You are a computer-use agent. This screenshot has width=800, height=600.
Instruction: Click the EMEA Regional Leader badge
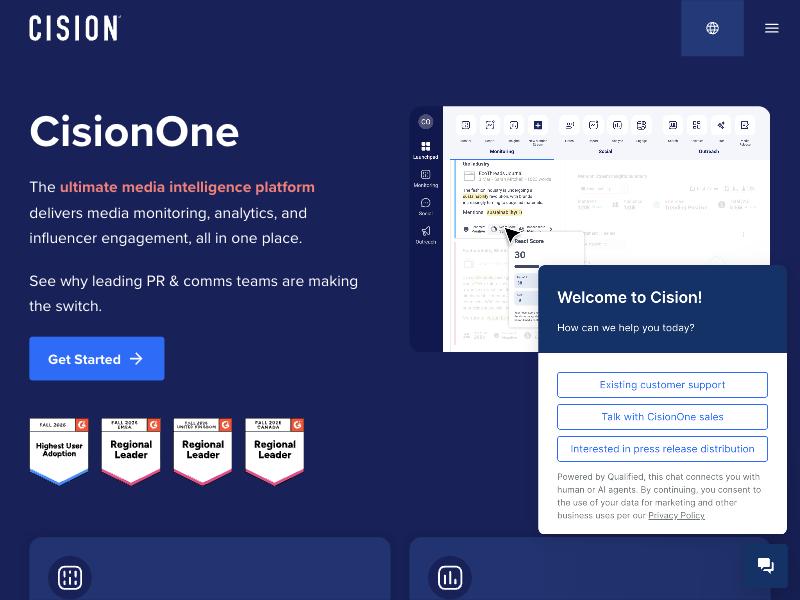131,451
